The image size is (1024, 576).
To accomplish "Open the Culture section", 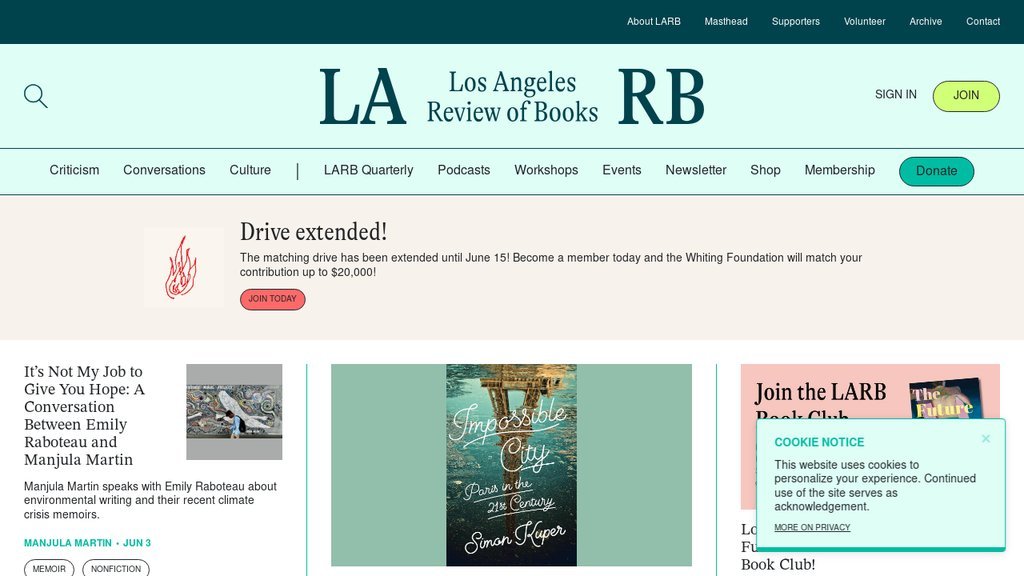I will [250, 170].
